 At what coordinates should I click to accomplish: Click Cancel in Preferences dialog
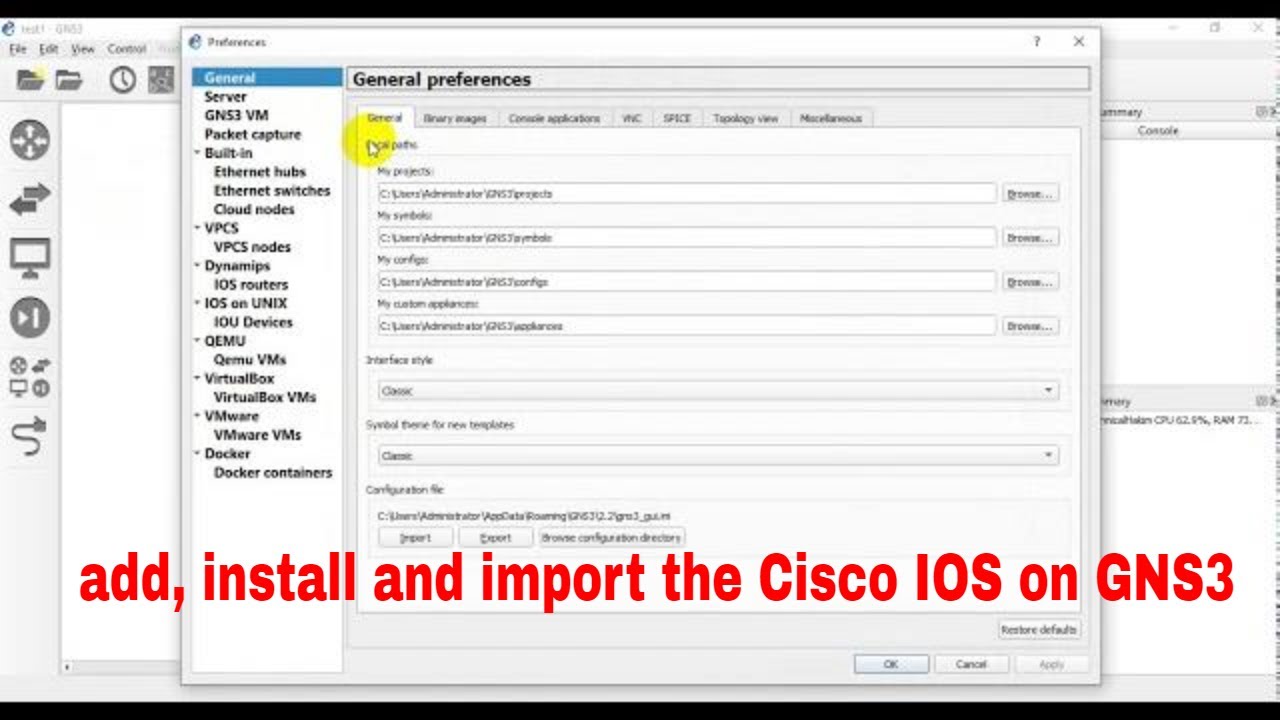click(971, 664)
